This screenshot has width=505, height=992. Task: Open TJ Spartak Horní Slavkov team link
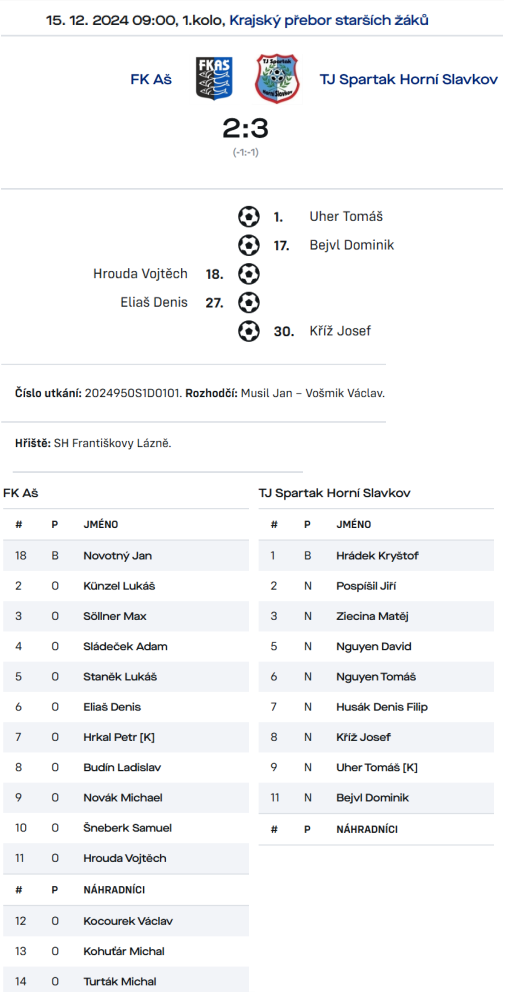[408, 79]
